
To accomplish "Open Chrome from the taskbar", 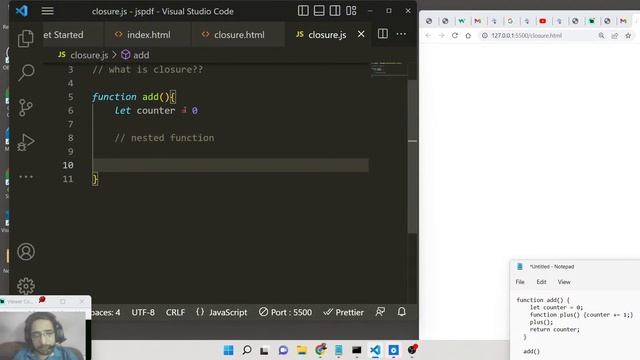I will pyautogui.click(x=320, y=350).
